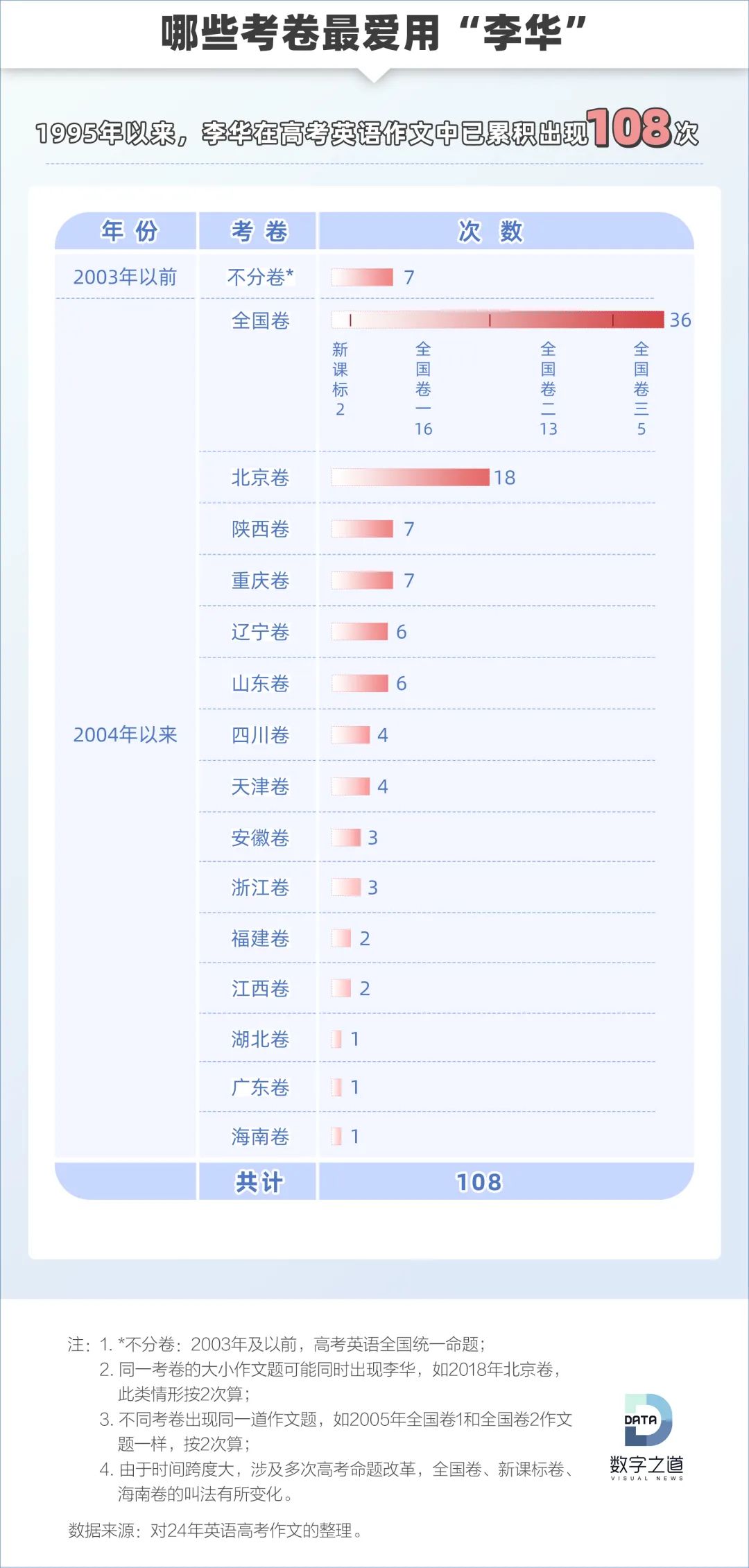
Task: Select the 2004年以来 year label
Action: click(x=126, y=734)
